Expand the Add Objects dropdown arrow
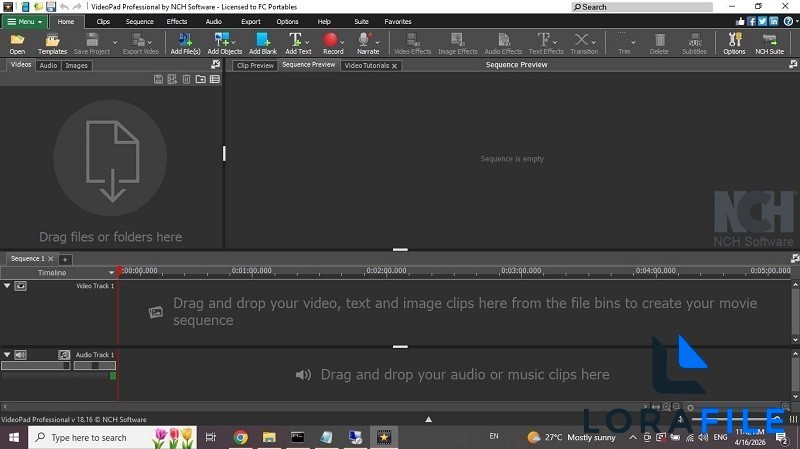The width and height of the screenshot is (800, 449). [x=234, y=42]
